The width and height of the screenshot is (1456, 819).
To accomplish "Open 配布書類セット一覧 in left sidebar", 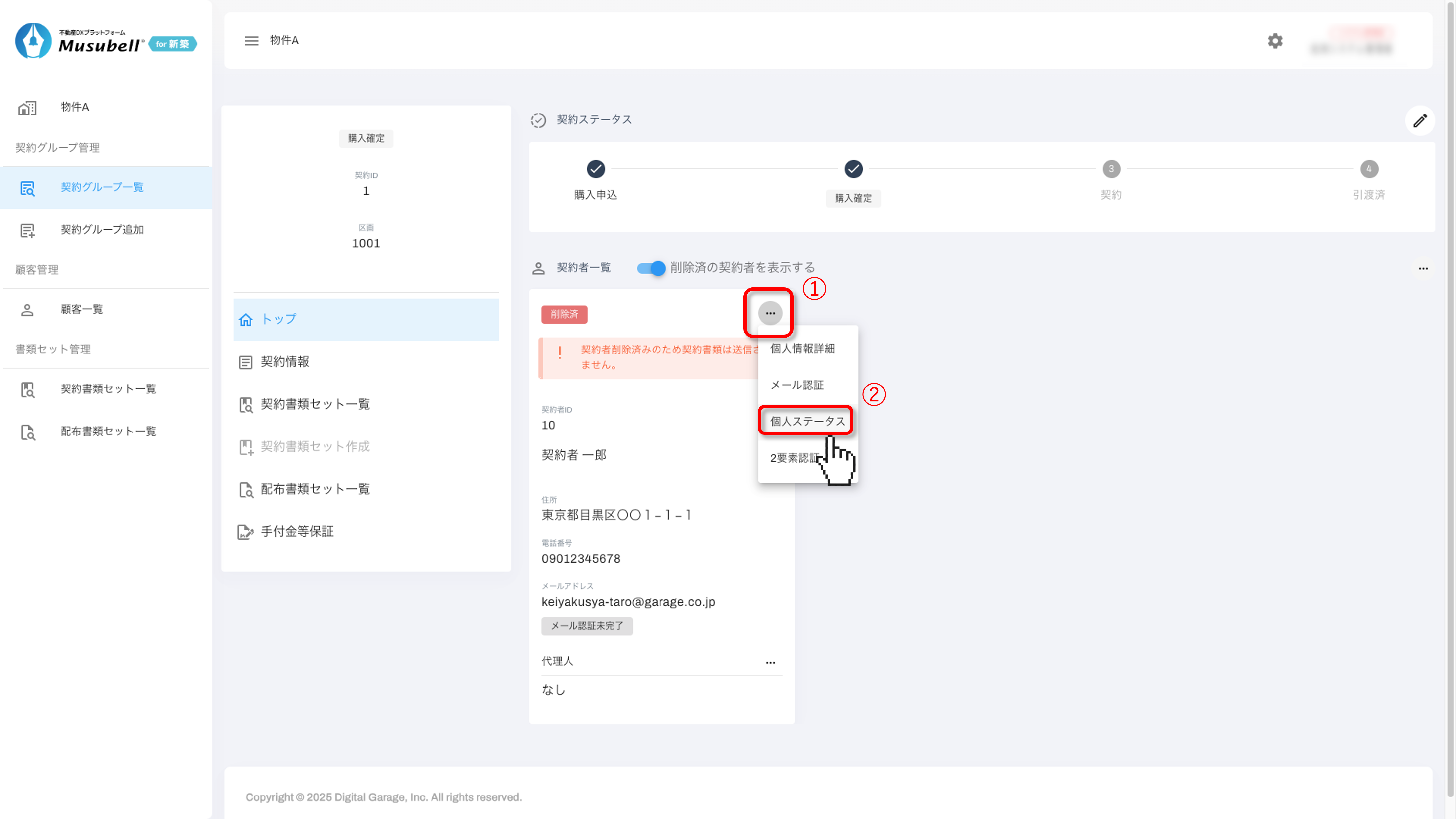I will point(108,431).
